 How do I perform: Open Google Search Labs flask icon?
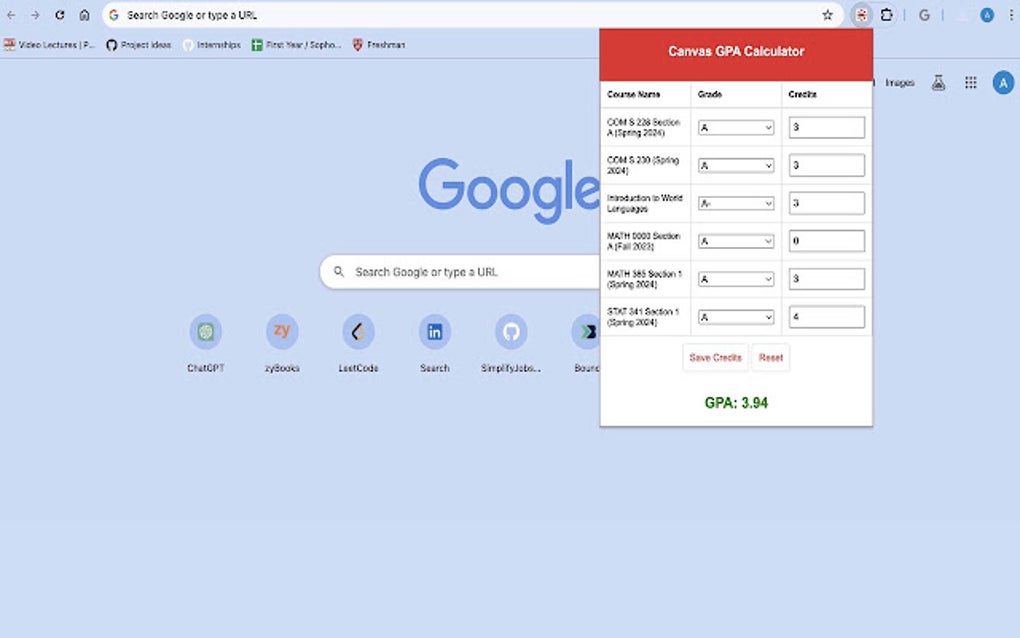[x=938, y=82]
